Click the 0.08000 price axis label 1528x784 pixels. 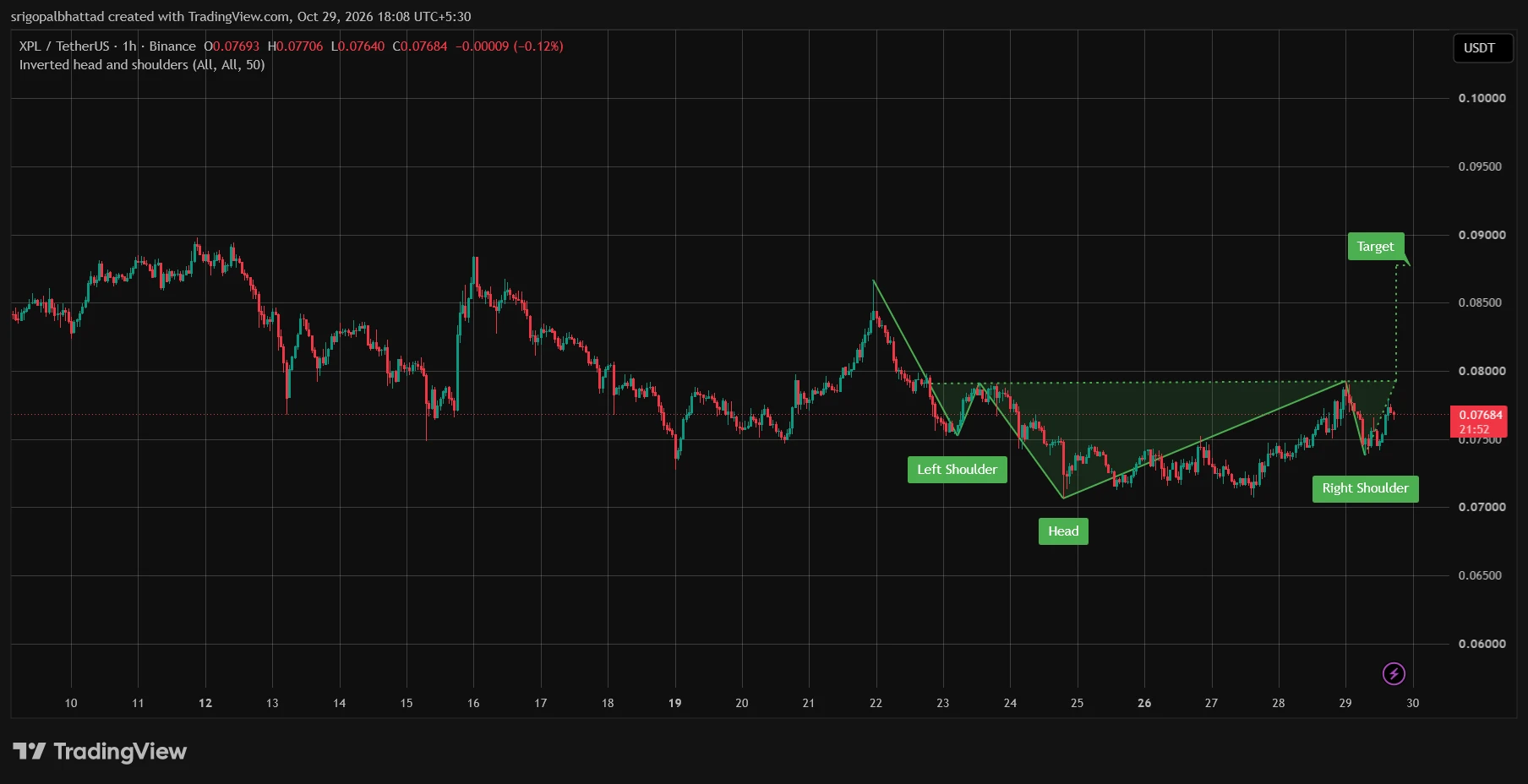pos(1482,371)
